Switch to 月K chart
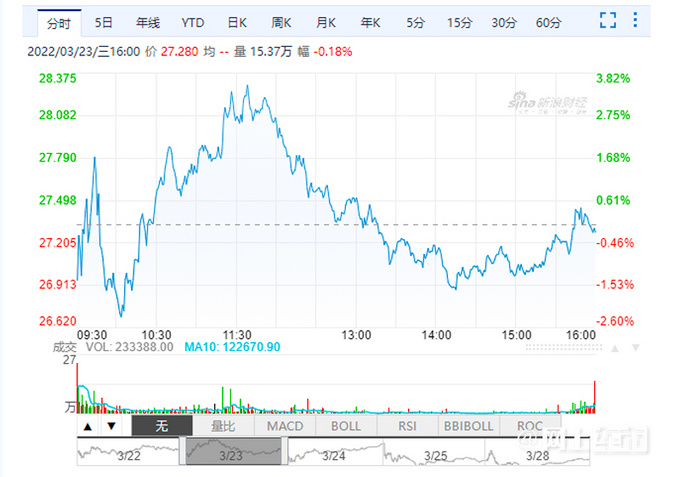680x477 pixels. point(326,23)
